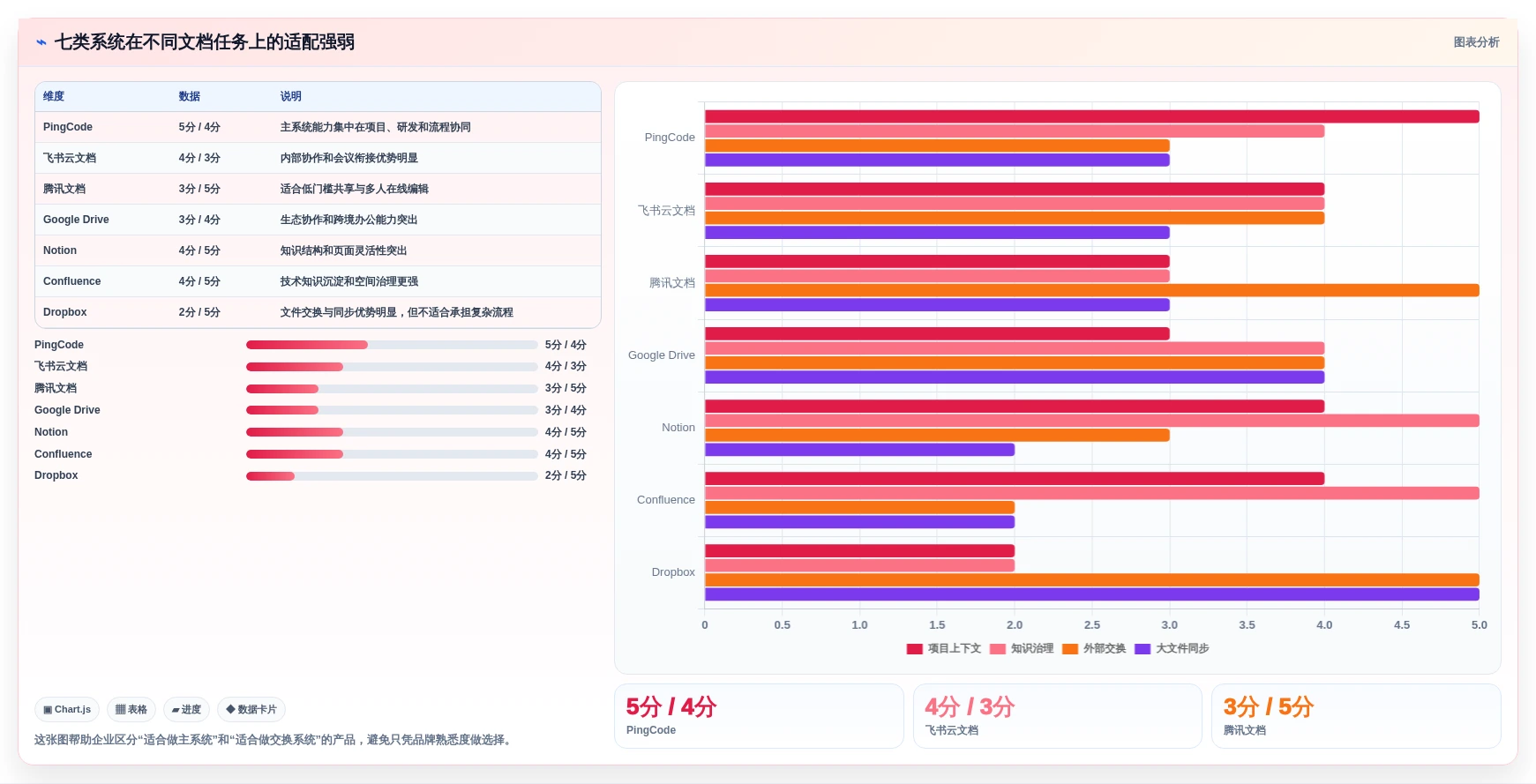Image resolution: width=1536 pixels, height=784 pixels.
Task: Open the PingCode 5分 / 4分 data card
Action: tap(759, 716)
